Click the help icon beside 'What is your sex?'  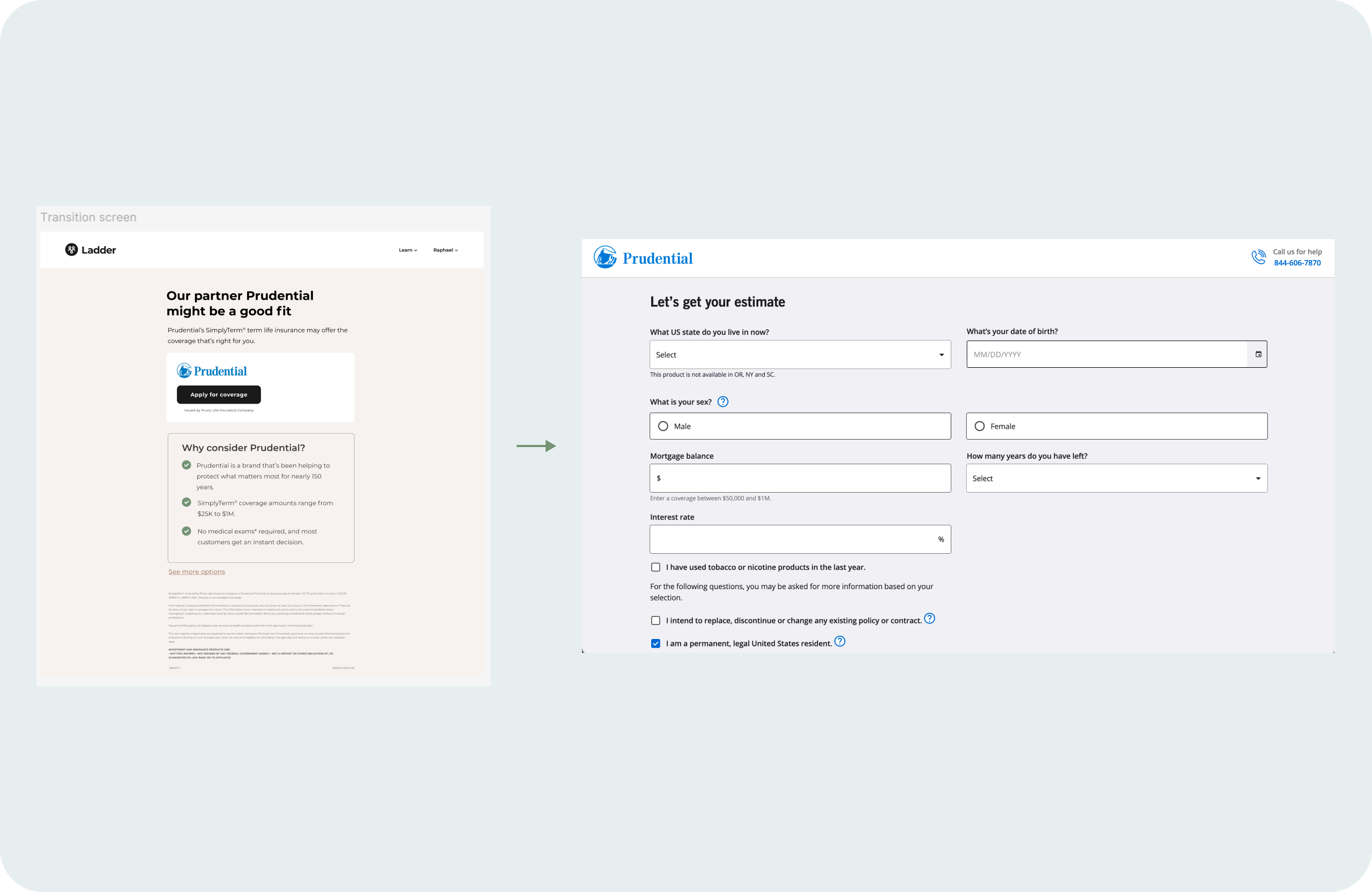[723, 402]
